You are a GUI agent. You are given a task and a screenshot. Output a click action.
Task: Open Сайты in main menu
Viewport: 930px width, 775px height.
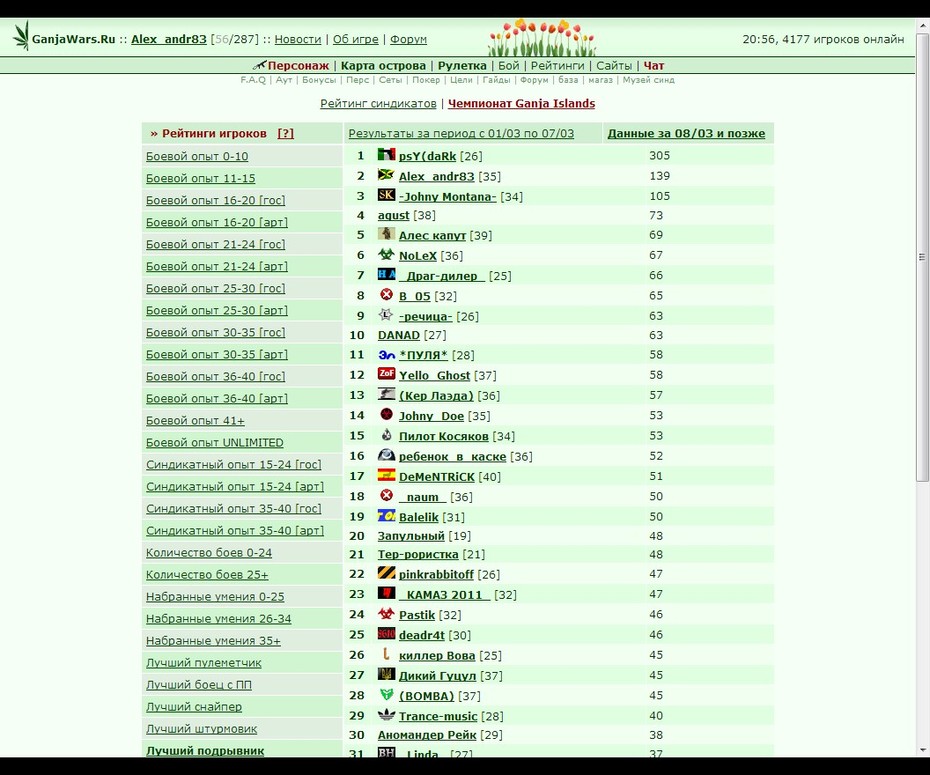pyautogui.click(x=614, y=66)
